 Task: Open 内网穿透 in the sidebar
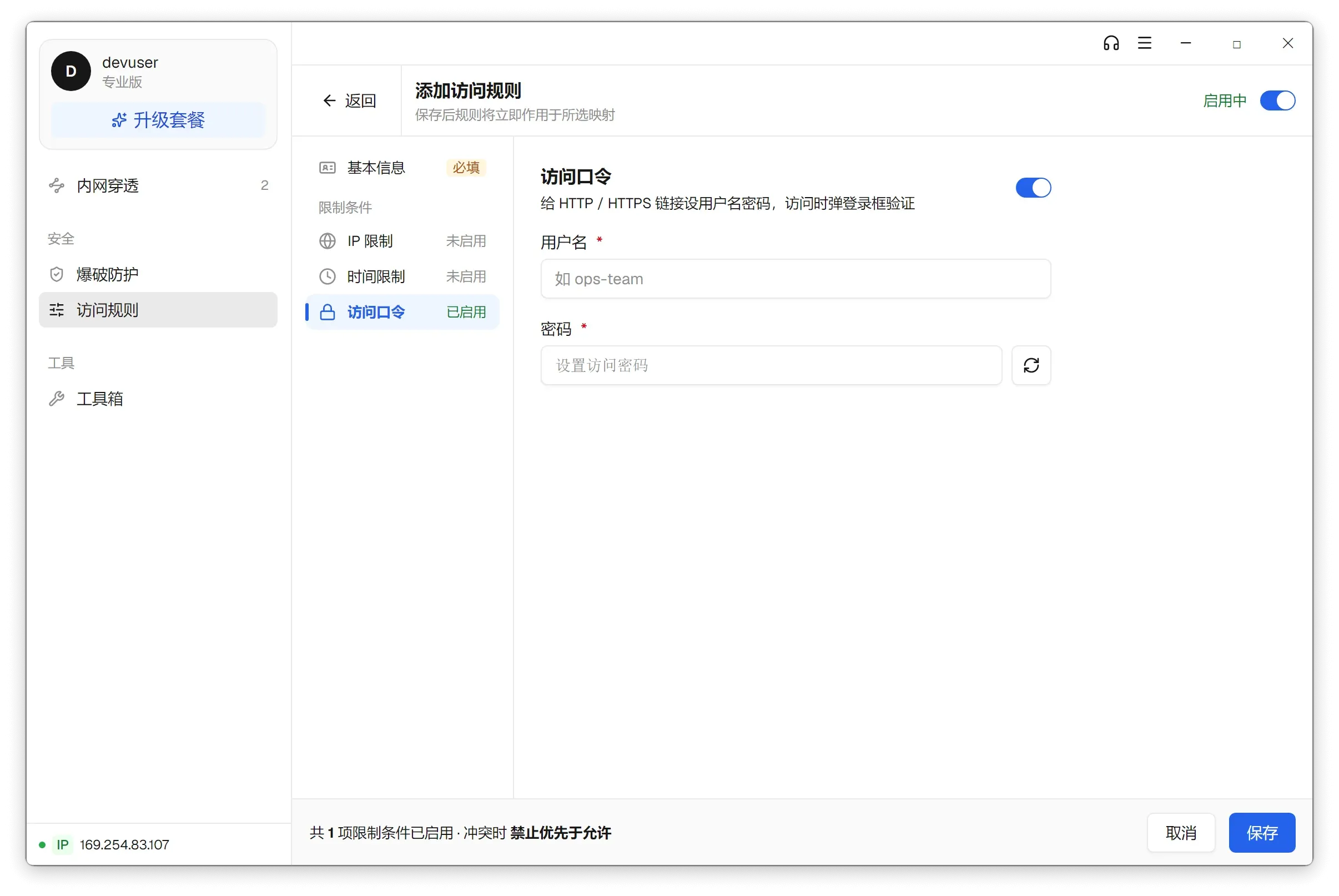point(158,185)
